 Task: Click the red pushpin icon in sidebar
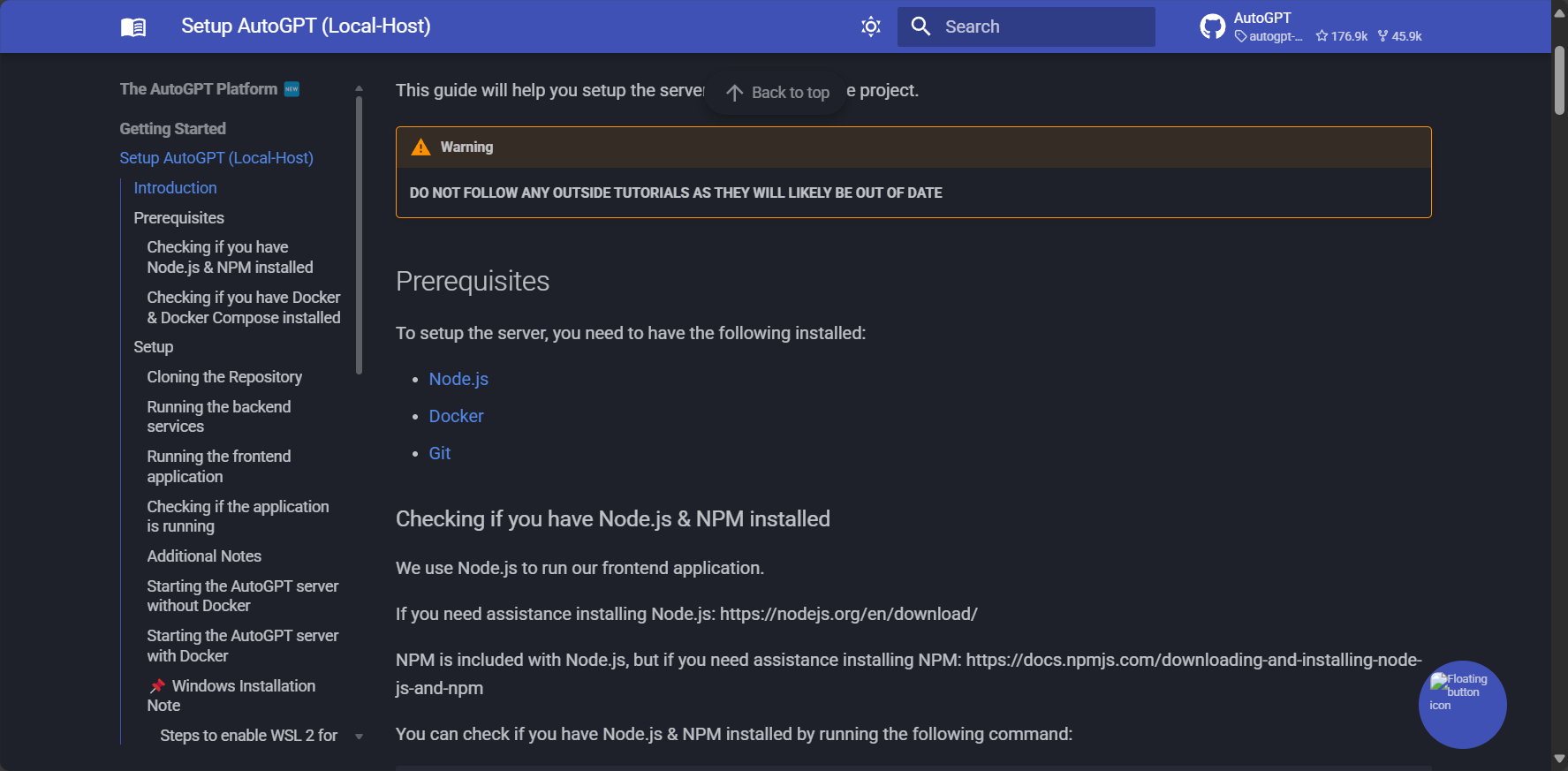(157, 686)
